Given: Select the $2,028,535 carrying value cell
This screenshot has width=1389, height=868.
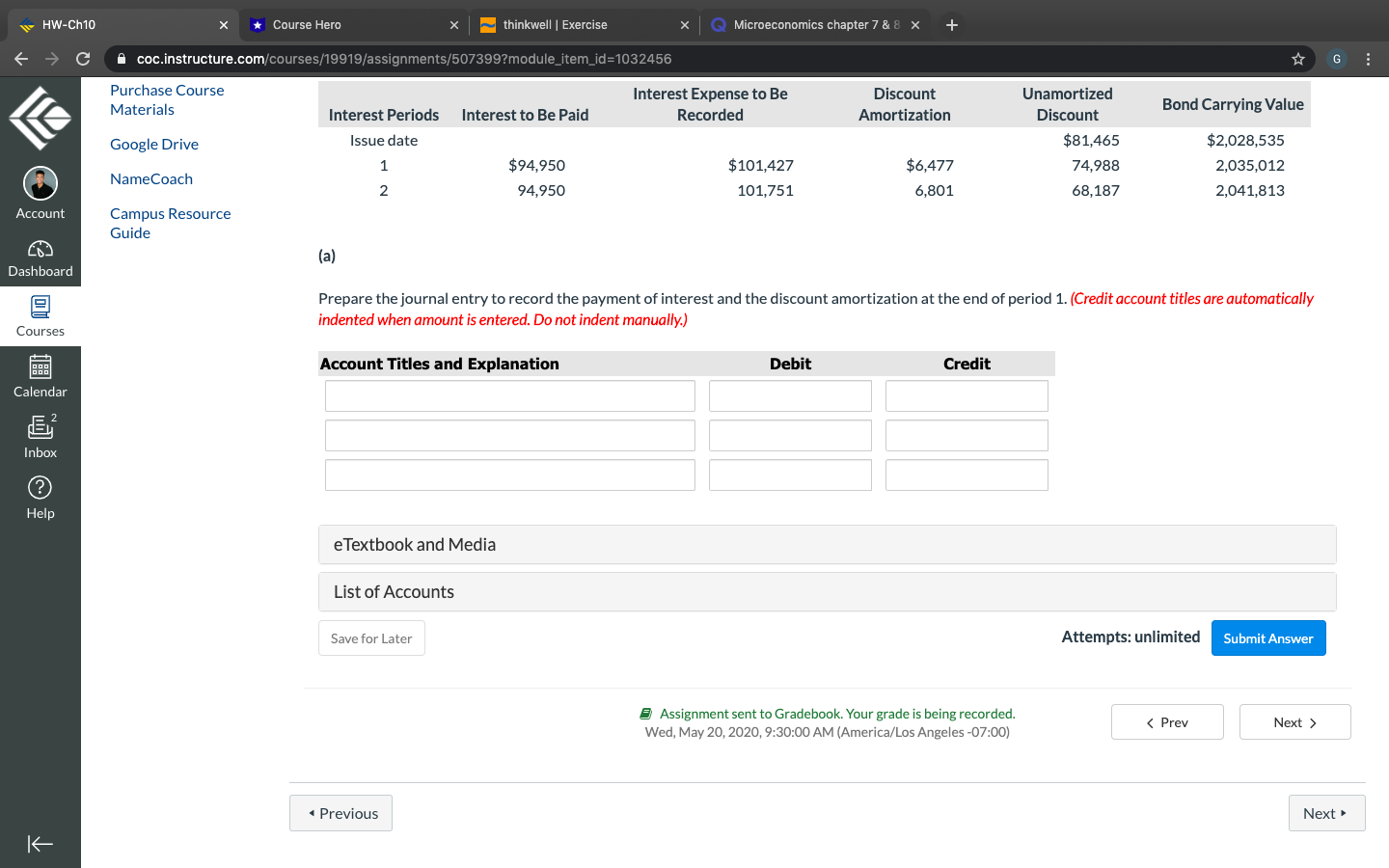Looking at the screenshot, I should (1245, 140).
